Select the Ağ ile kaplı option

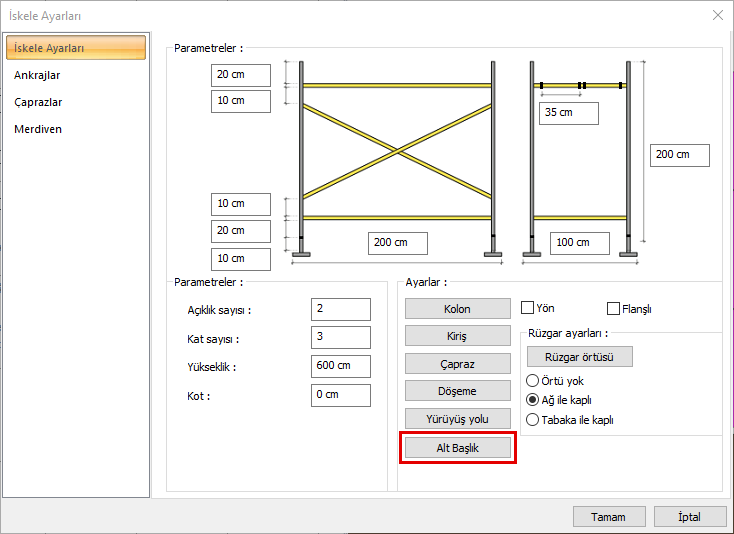click(533, 400)
